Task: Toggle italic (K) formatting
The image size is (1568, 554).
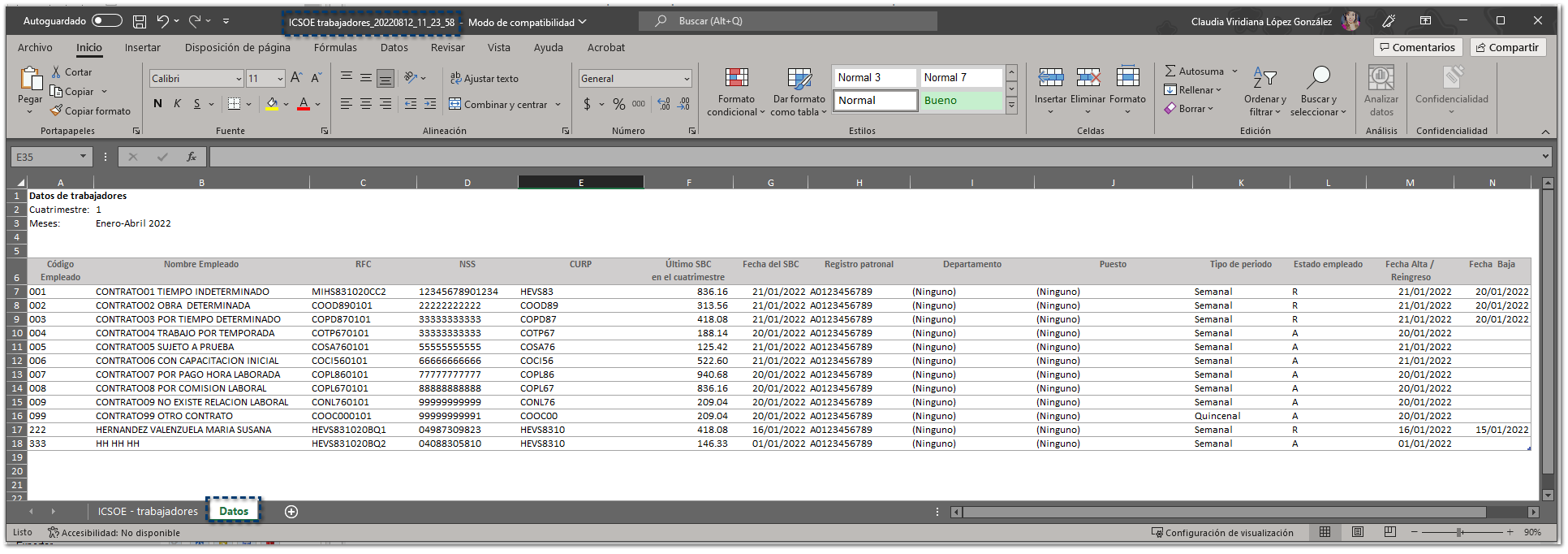Action: pos(177,104)
